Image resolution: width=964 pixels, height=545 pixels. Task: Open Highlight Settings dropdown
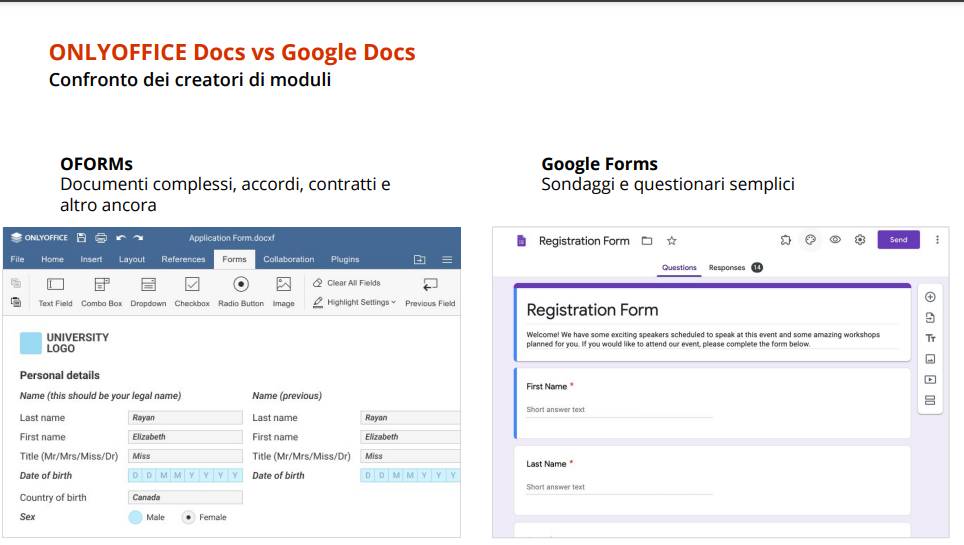click(x=354, y=302)
